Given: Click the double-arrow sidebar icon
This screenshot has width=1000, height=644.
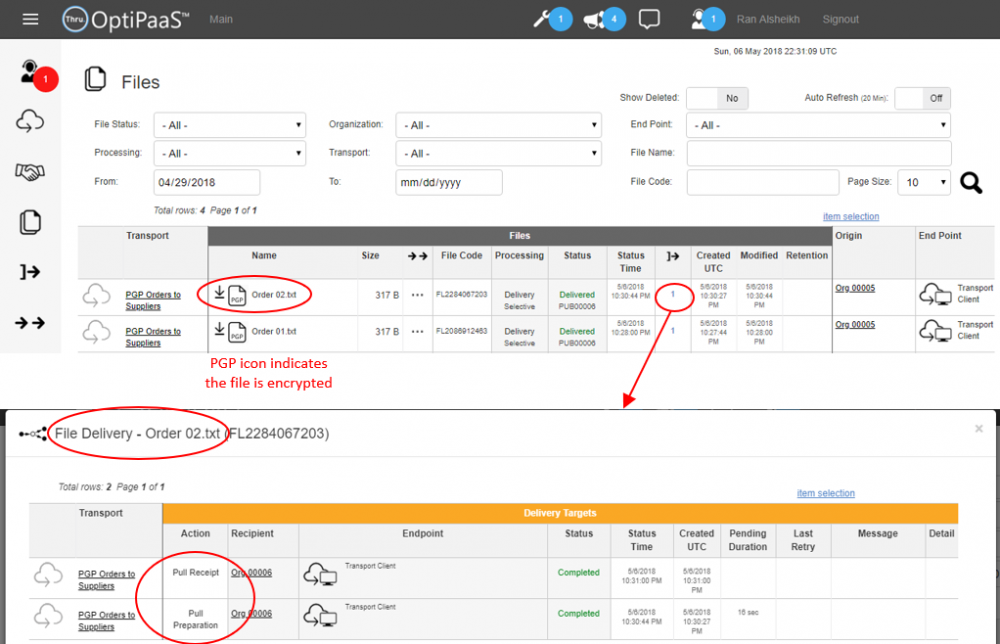Looking at the screenshot, I should tap(30, 322).
